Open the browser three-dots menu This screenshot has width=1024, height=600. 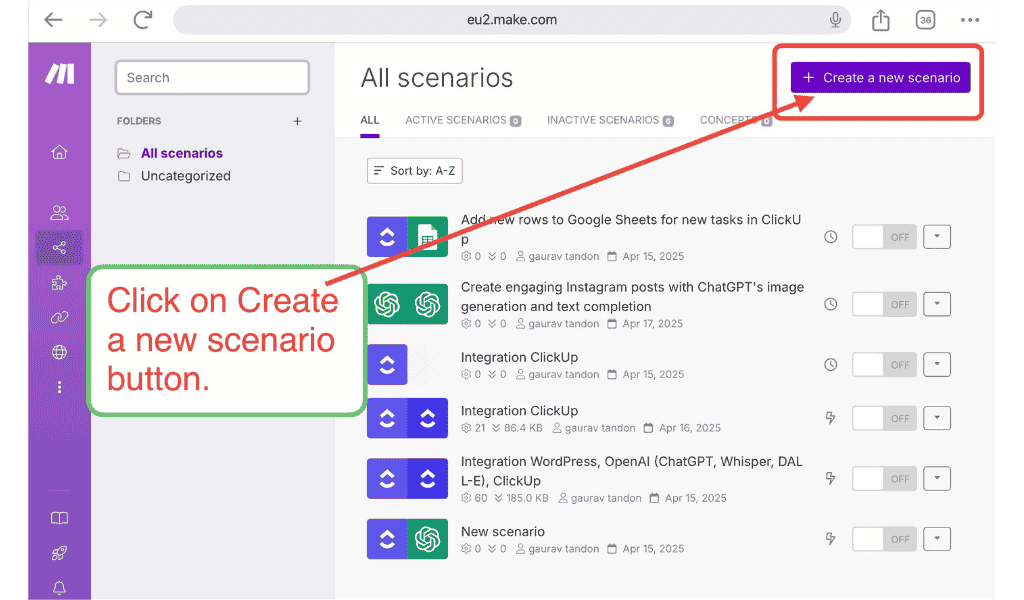970,20
